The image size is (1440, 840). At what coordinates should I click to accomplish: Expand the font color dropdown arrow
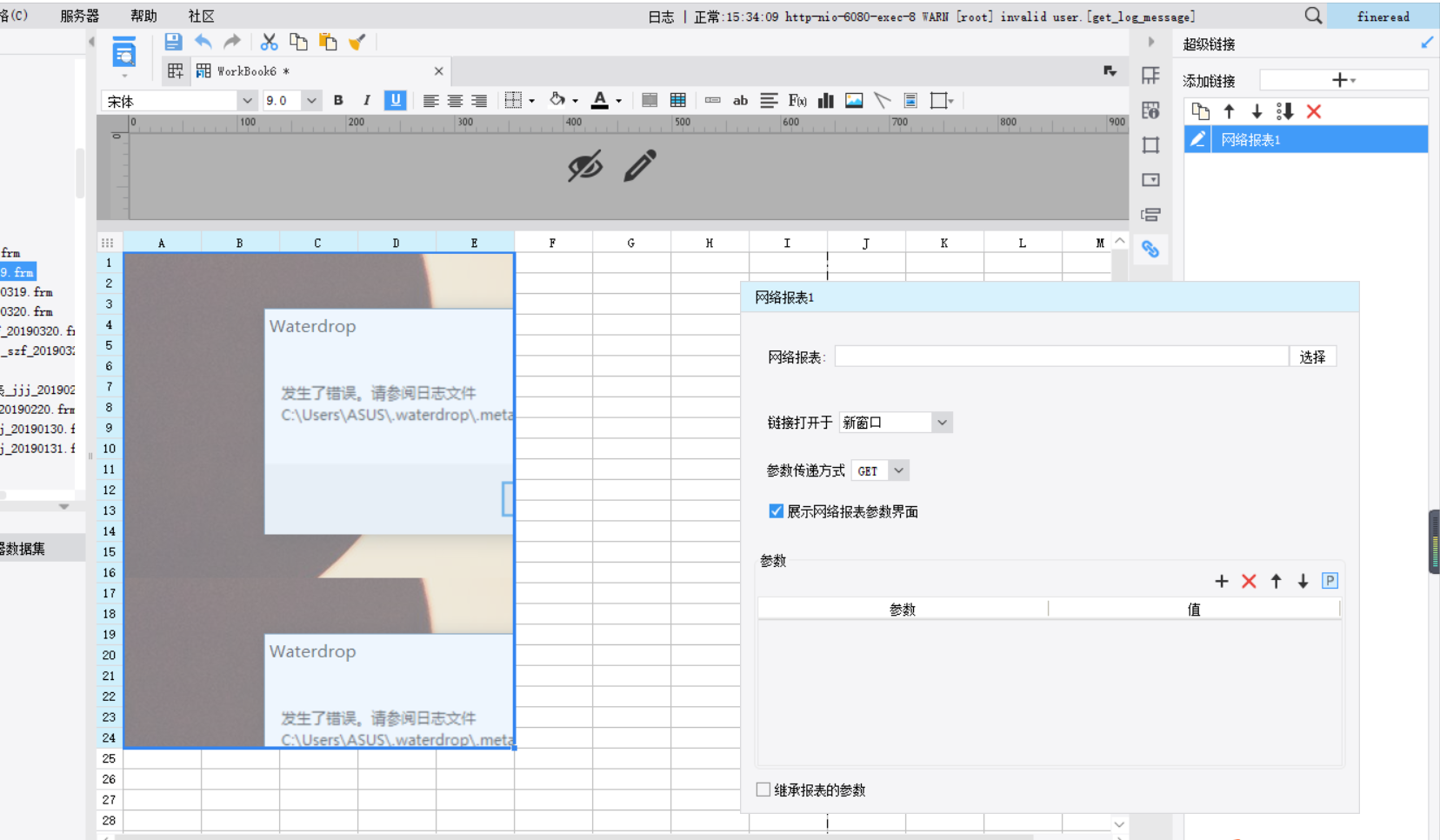[618, 101]
